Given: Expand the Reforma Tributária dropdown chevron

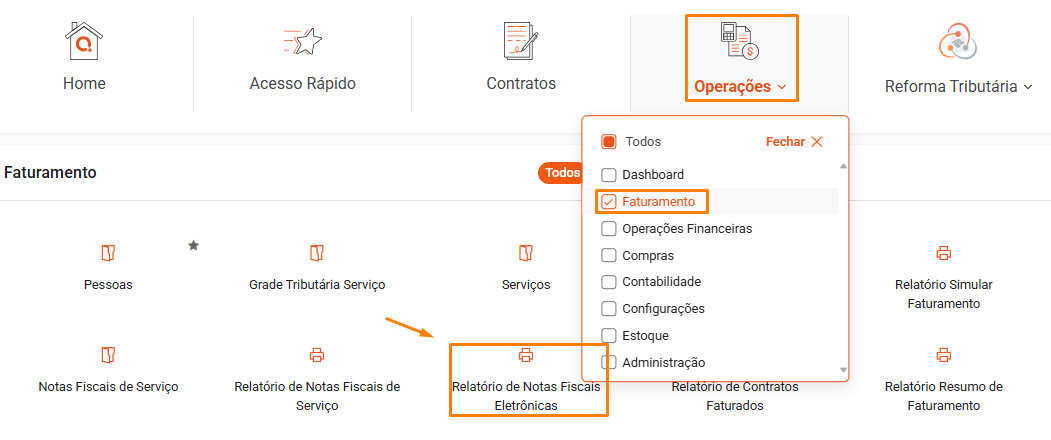Looking at the screenshot, I should click(x=1028, y=87).
